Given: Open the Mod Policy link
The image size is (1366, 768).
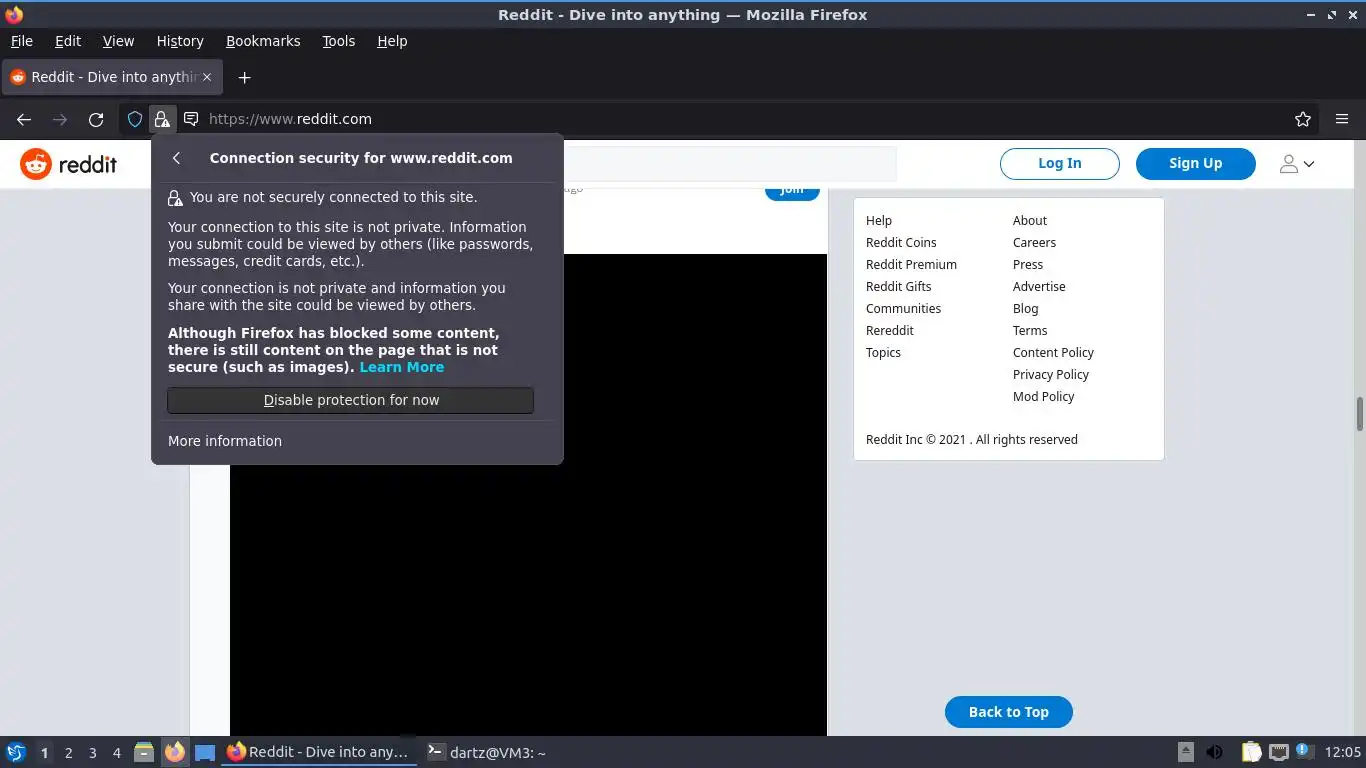Looking at the screenshot, I should pos(1043,397).
